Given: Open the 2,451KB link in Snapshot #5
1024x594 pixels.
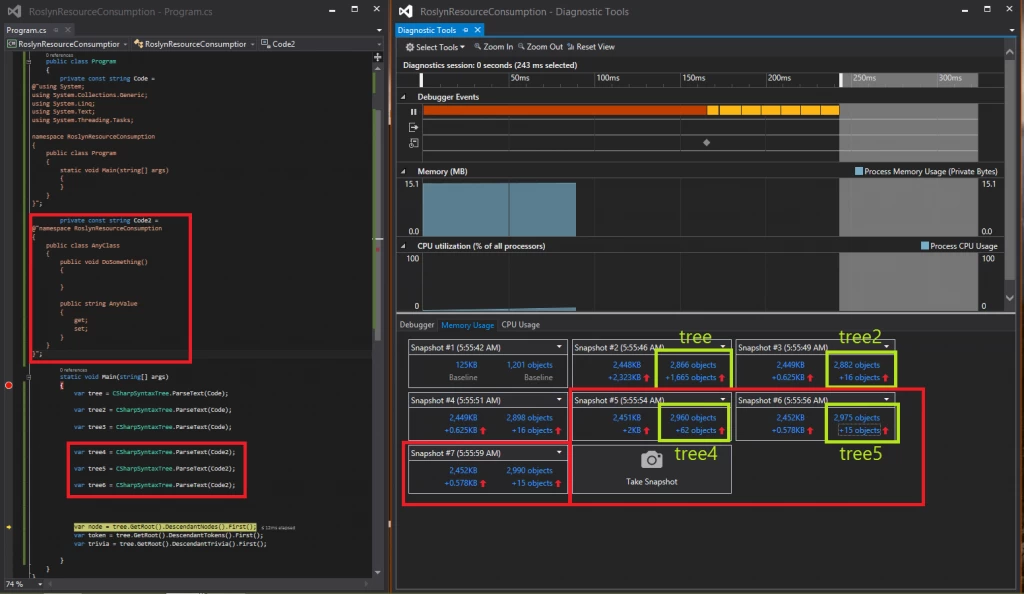Looking at the screenshot, I should click(x=626, y=418).
